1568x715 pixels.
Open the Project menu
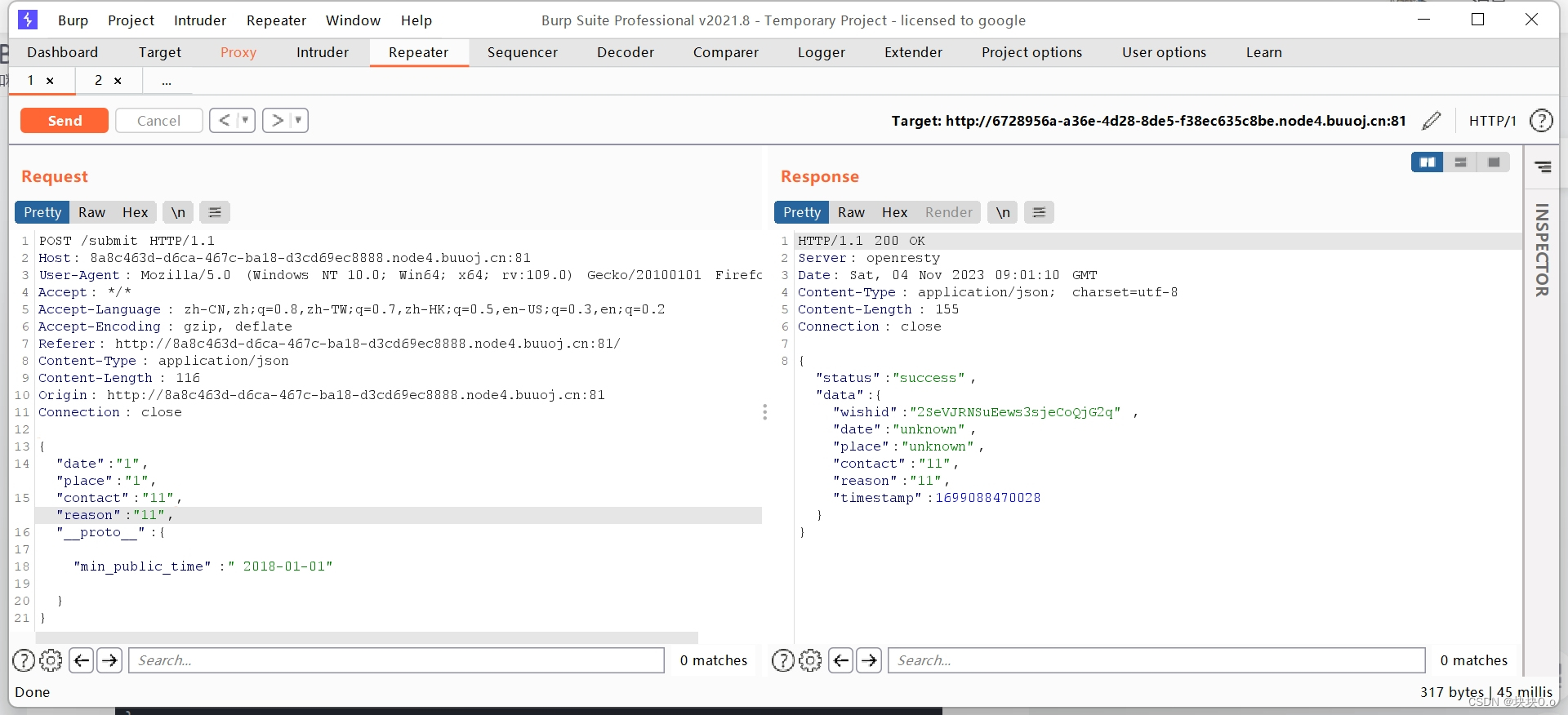pos(131,20)
